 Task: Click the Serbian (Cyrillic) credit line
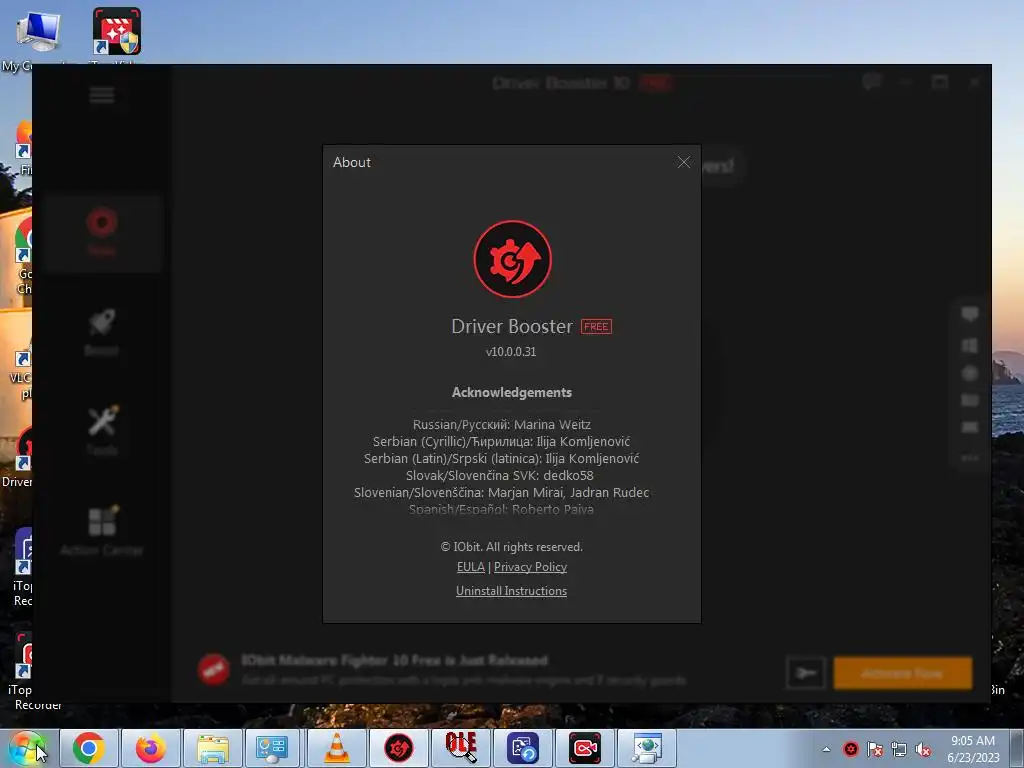[502, 441]
